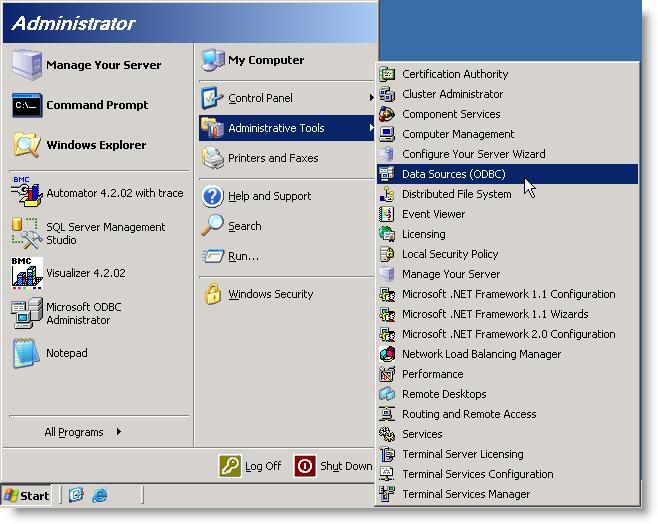Open the Command Prompt icon
The width and height of the screenshot is (658, 524).
(27, 105)
